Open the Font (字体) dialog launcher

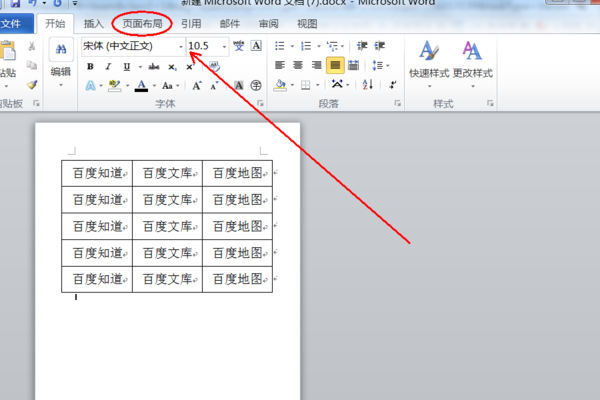point(260,103)
